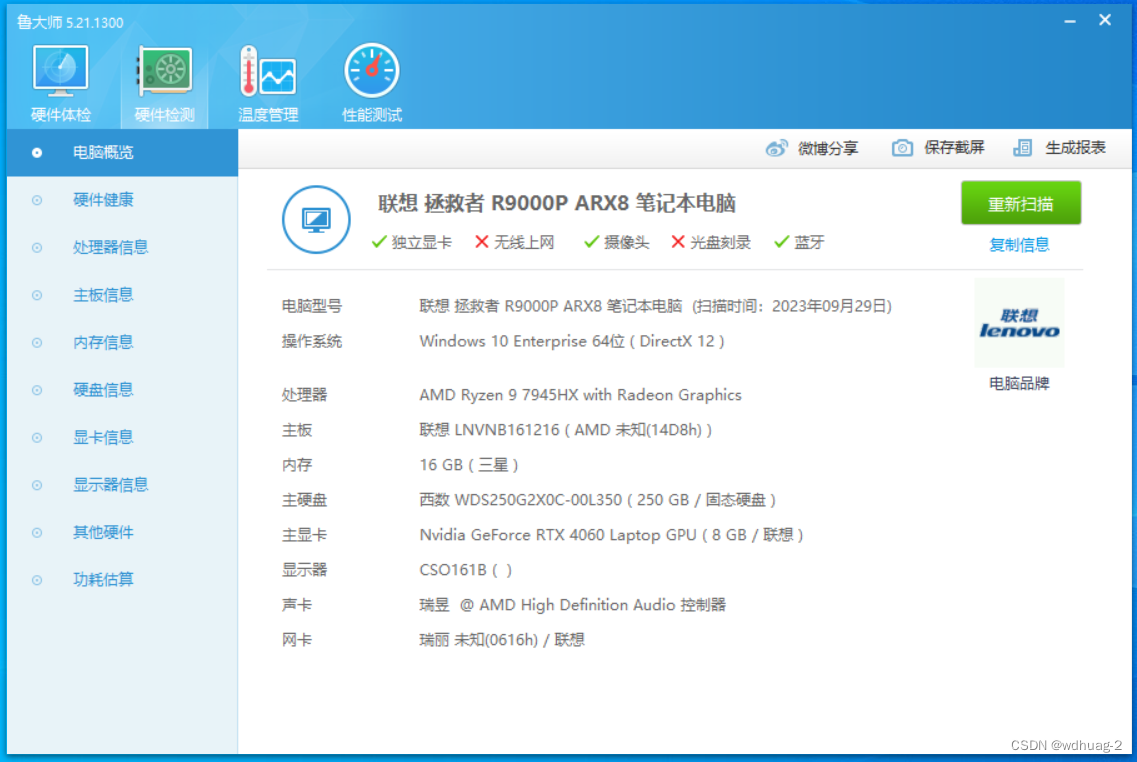Click the 微博分享 text button
Image resolution: width=1137 pixels, height=762 pixels.
[827, 149]
